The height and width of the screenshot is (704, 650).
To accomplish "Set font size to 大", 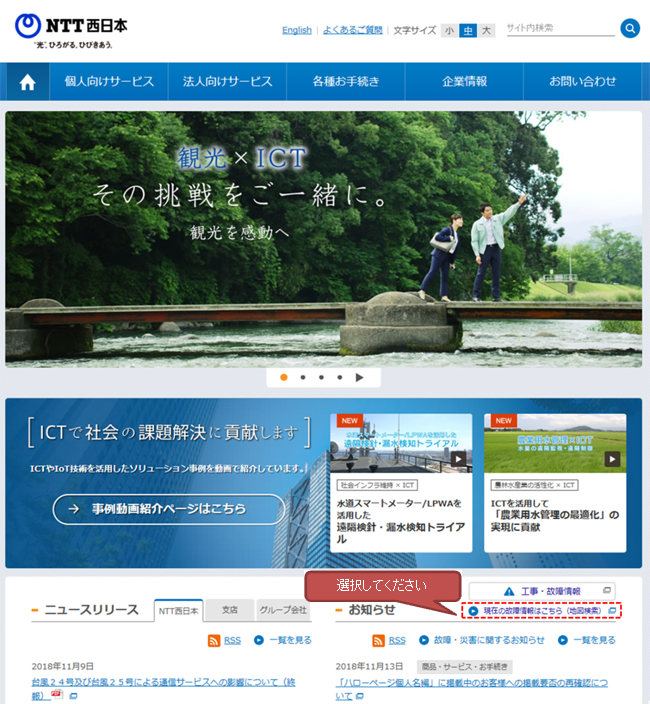I will (x=486, y=30).
